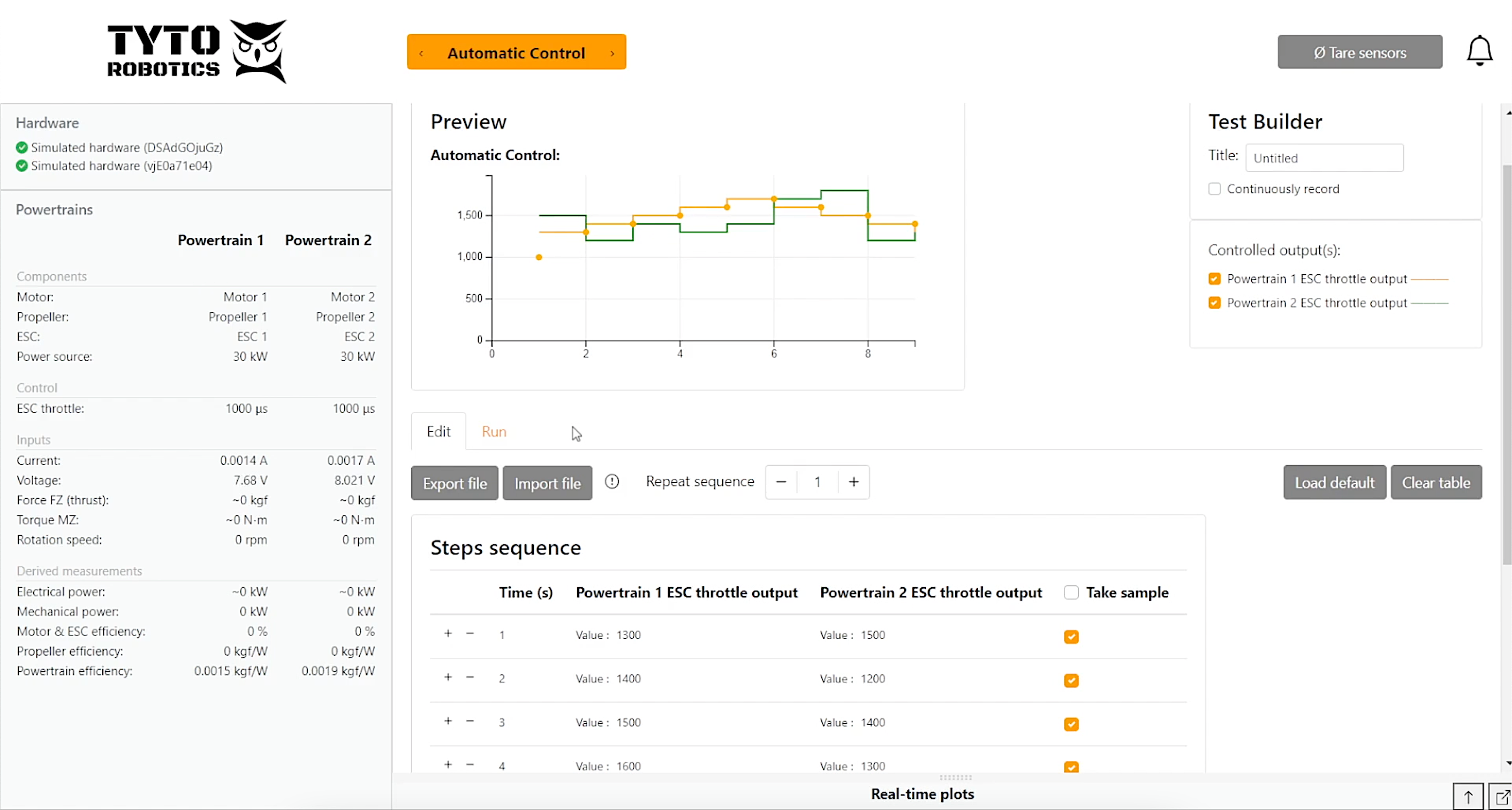Switch to the Run tab
1512x810 pixels.
point(494,431)
